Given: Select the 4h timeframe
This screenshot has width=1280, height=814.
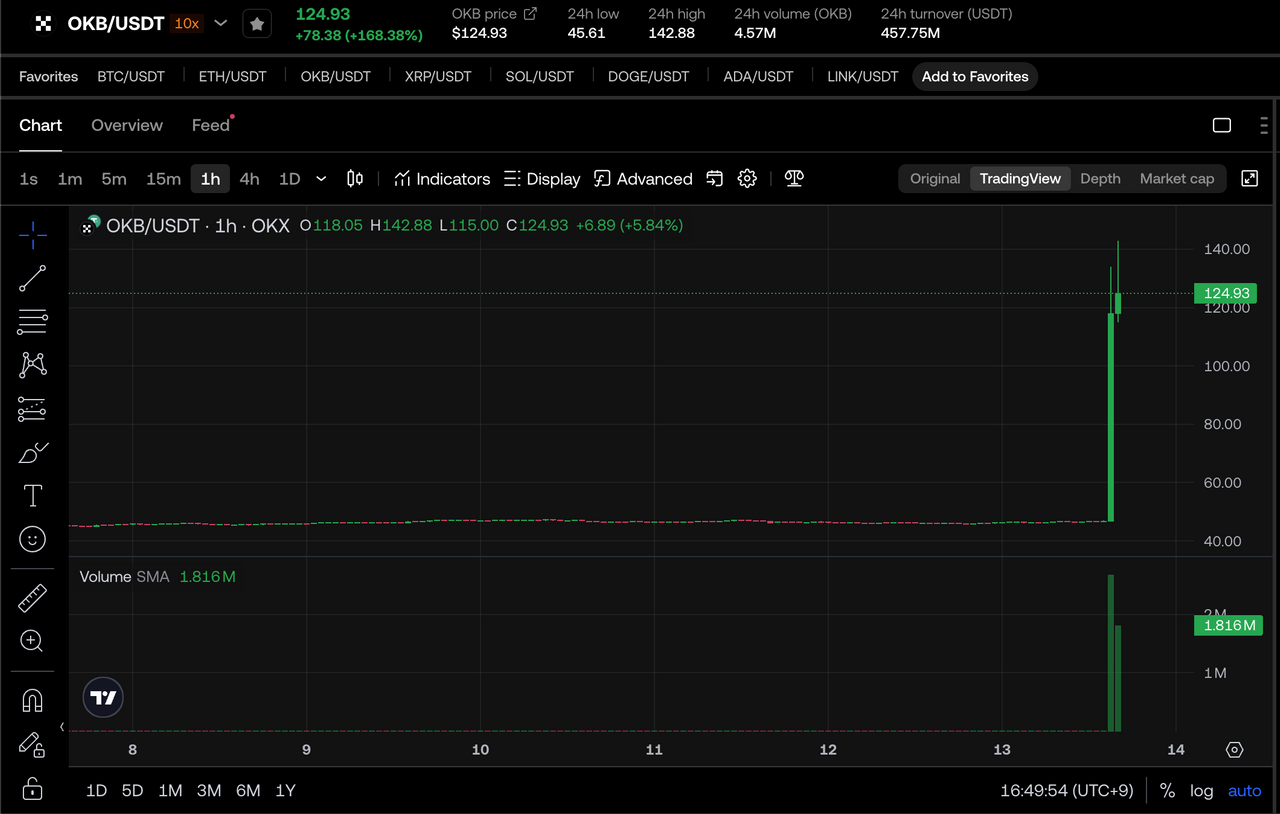Looking at the screenshot, I should 250,179.
